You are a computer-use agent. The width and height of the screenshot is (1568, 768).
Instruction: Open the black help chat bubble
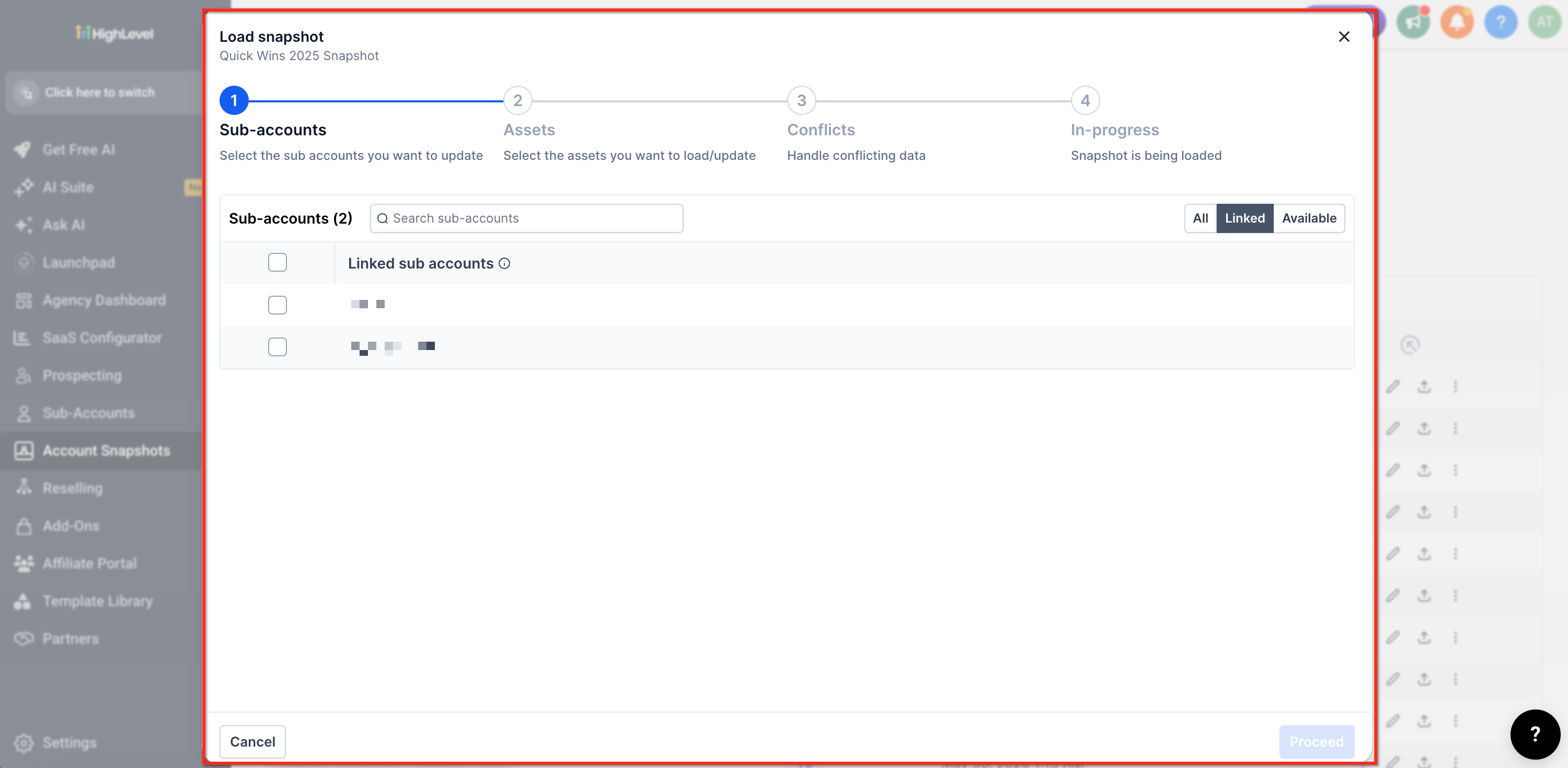pyautogui.click(x=1535, y=734)
